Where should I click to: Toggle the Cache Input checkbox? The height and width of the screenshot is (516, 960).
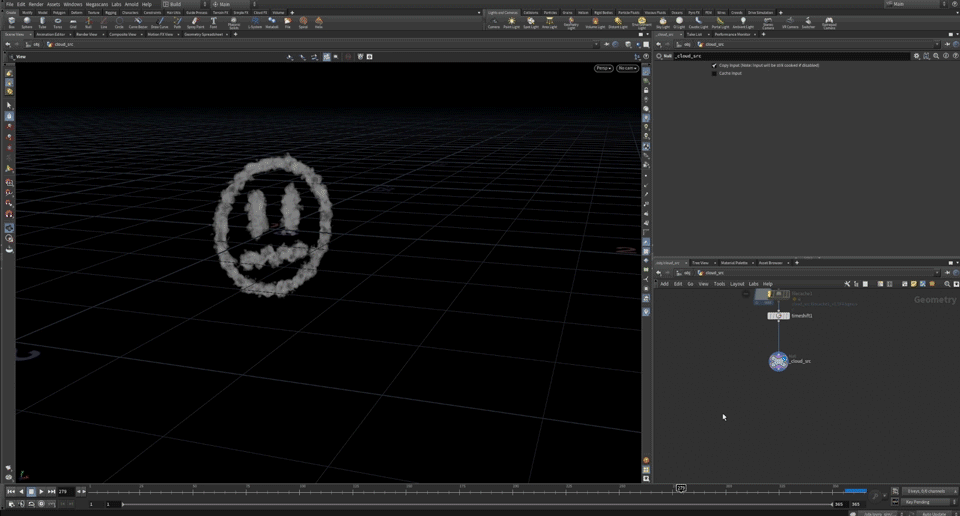pos(714,73)
